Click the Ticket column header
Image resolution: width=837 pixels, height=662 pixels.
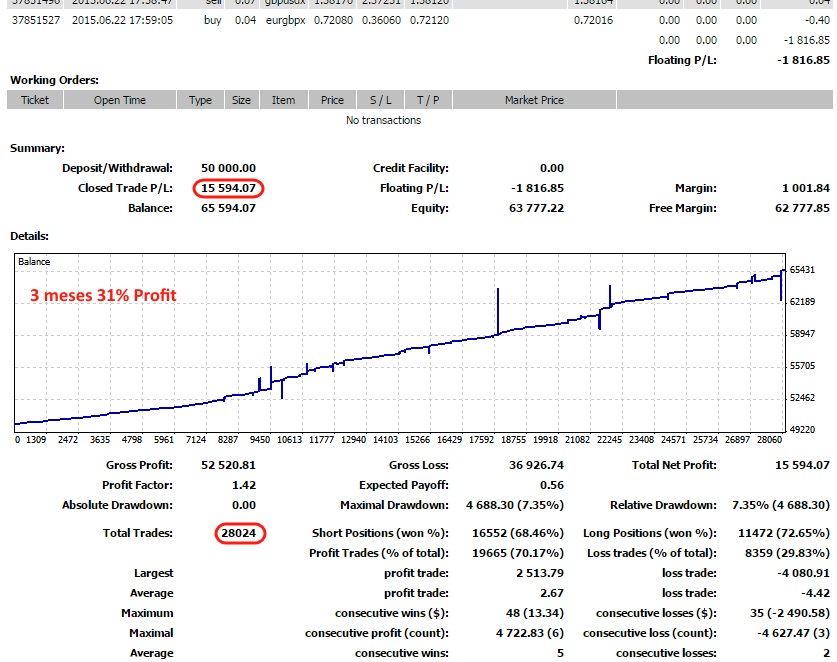[x=35, y=100]
